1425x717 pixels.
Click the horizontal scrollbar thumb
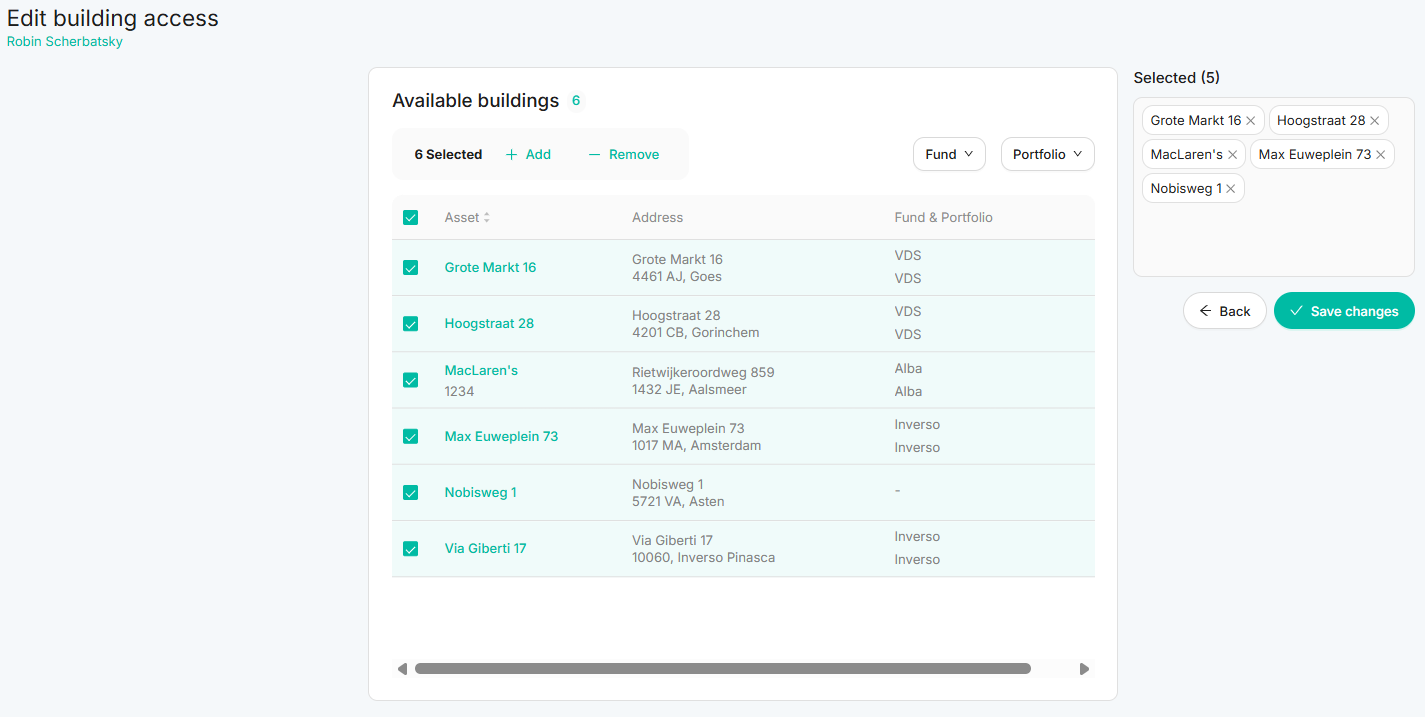[x=722, y=669]
